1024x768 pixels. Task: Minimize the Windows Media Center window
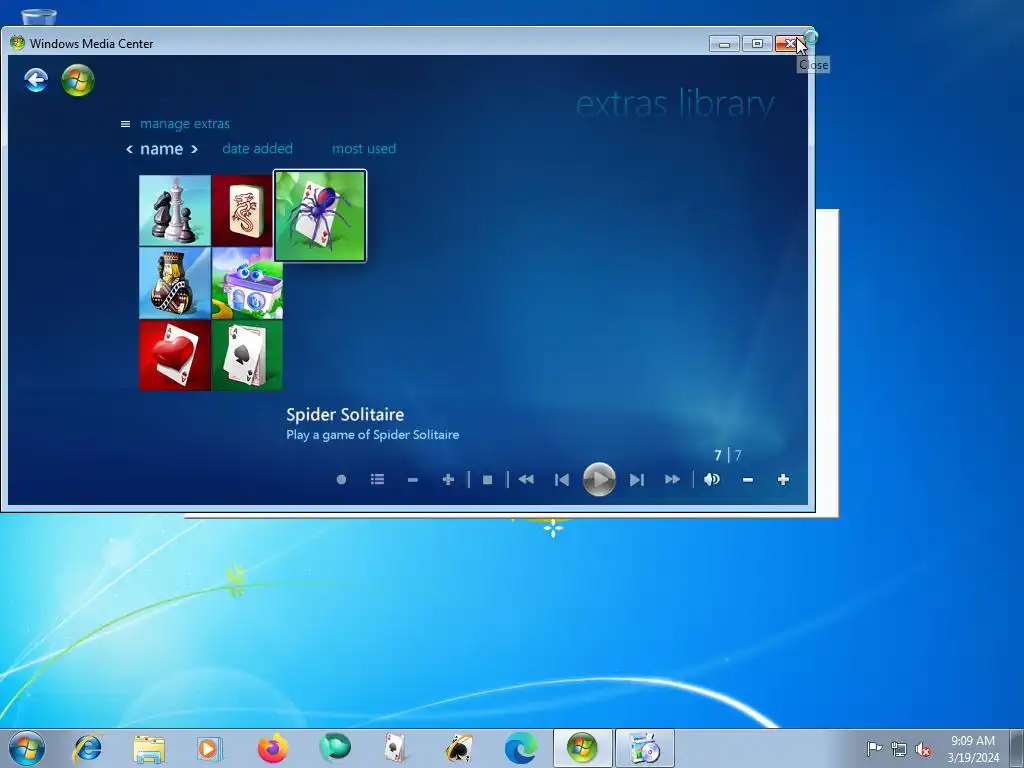pyautogui.click(x=724, y=44)
